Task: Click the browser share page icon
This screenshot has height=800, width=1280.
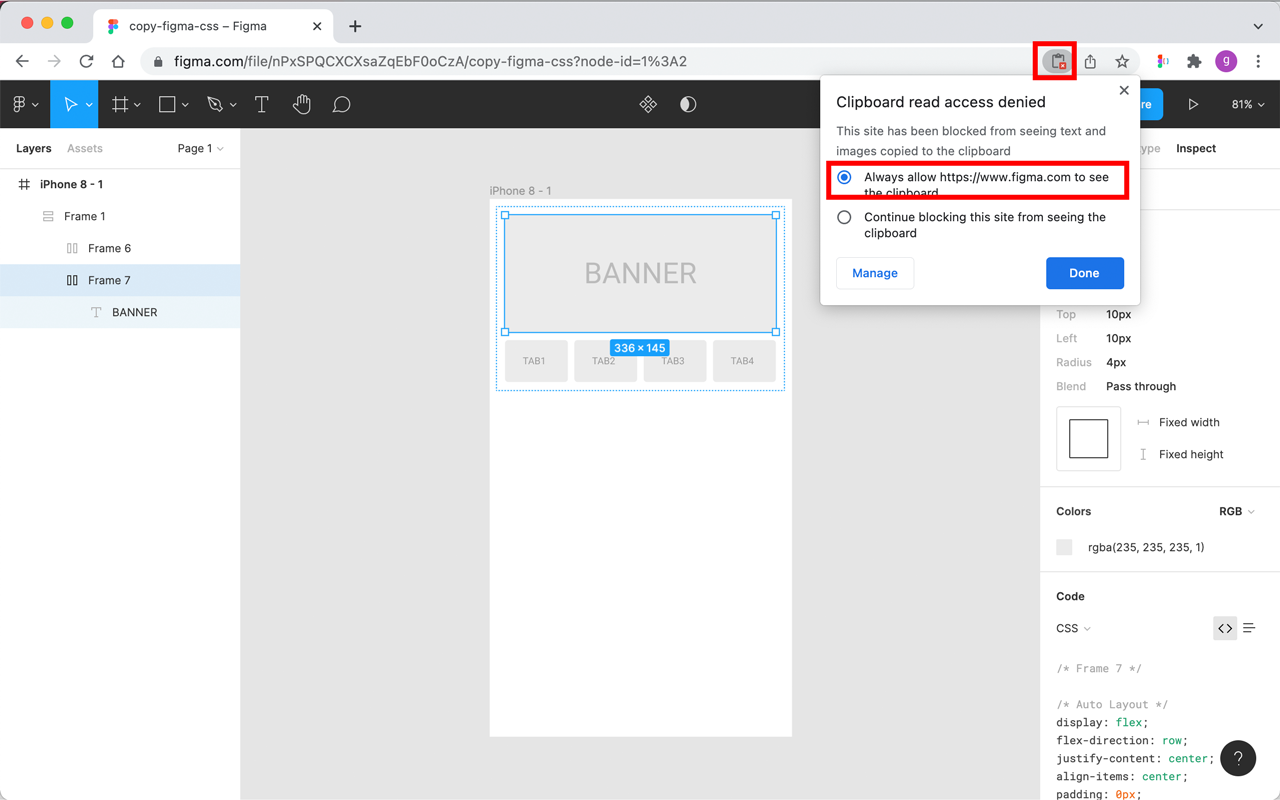Action: tap(1090, 62)
